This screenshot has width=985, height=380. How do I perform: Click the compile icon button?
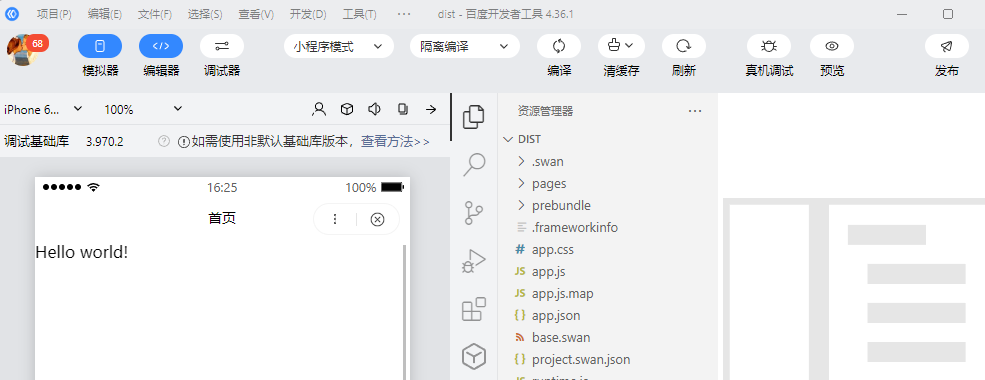559,46
